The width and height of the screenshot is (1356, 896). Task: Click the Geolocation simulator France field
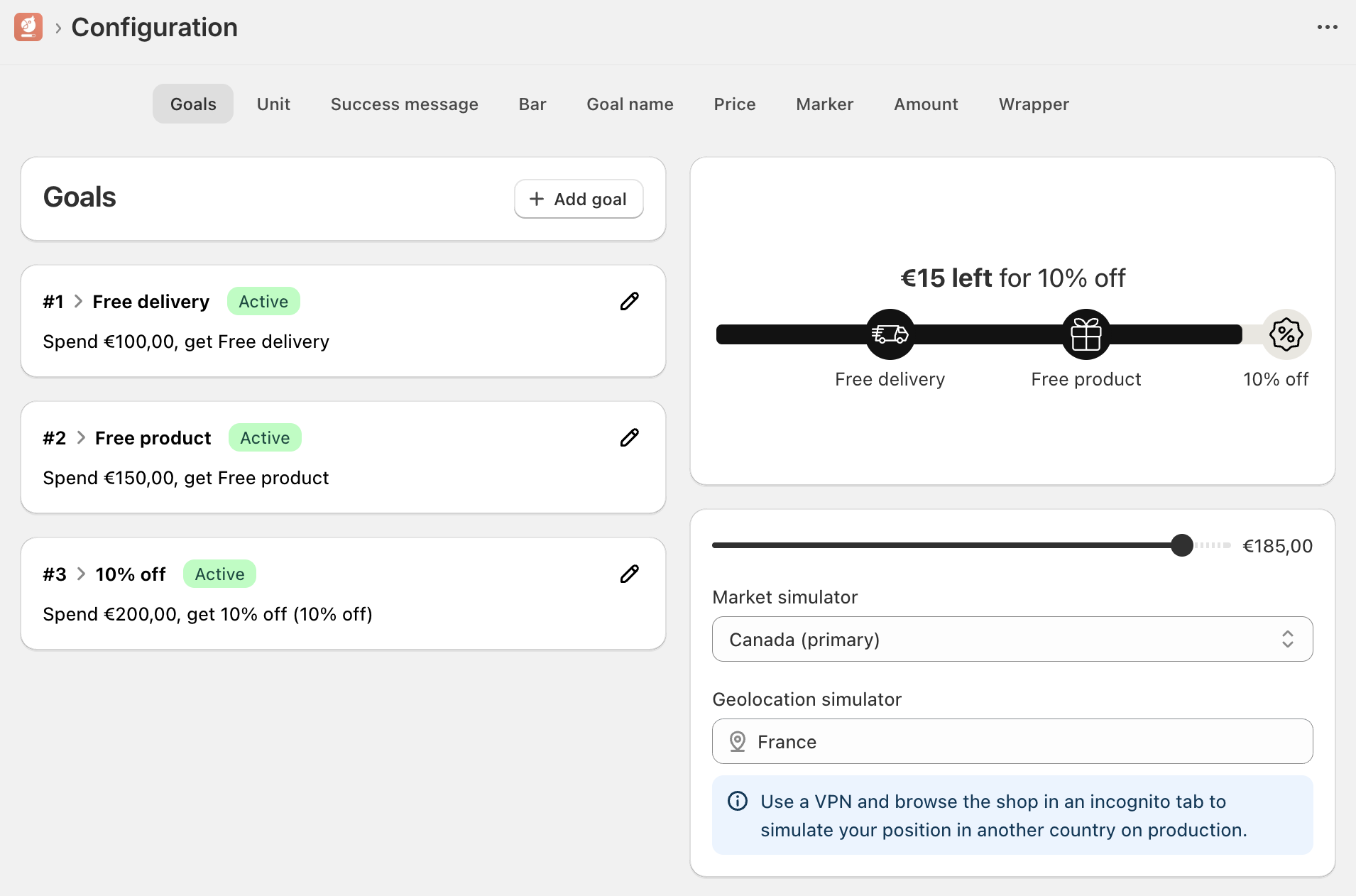click(x=1012, y=741)
